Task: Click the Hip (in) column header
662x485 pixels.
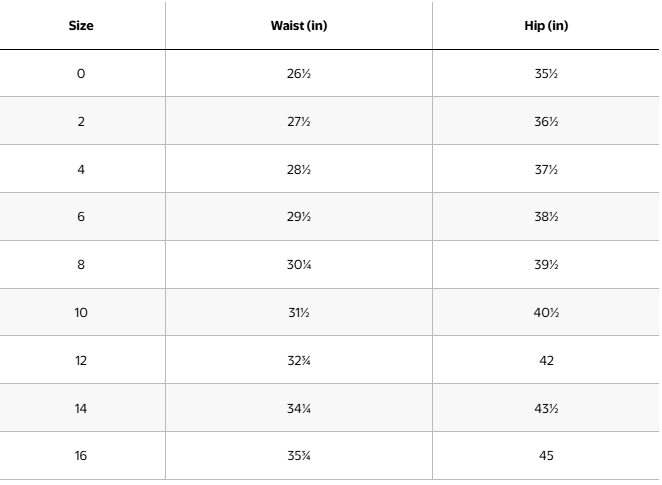Action: (x=546, y=26)
